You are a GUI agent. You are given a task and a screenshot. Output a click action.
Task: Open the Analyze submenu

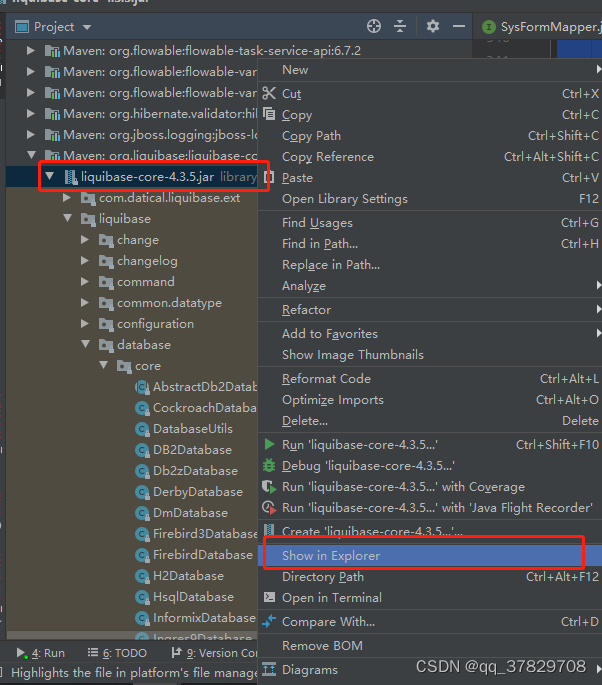point(430,285)
